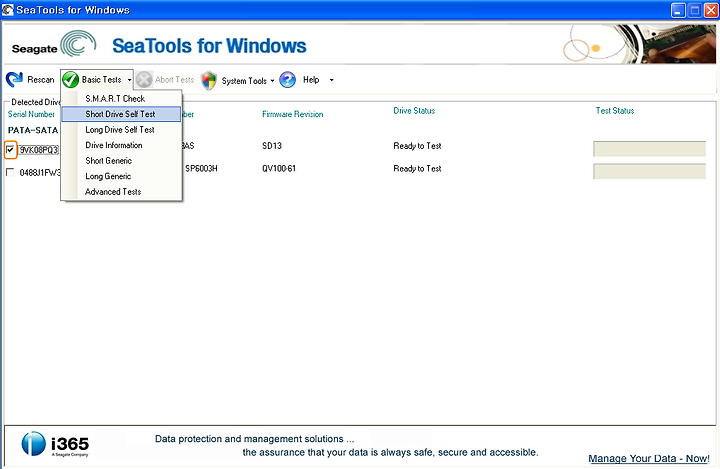Viewport: 720px width, 469px height.
Task: Click the Firmware Revision column header
Action: pyautogui.click(x=292, y=114)
